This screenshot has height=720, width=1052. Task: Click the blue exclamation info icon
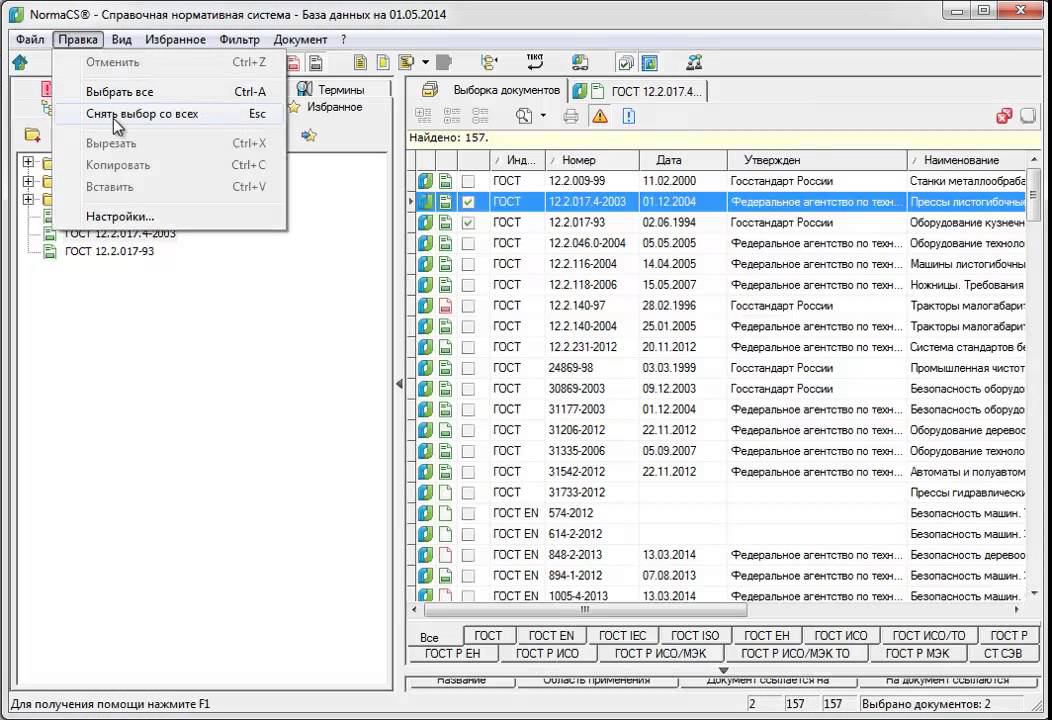628,116
